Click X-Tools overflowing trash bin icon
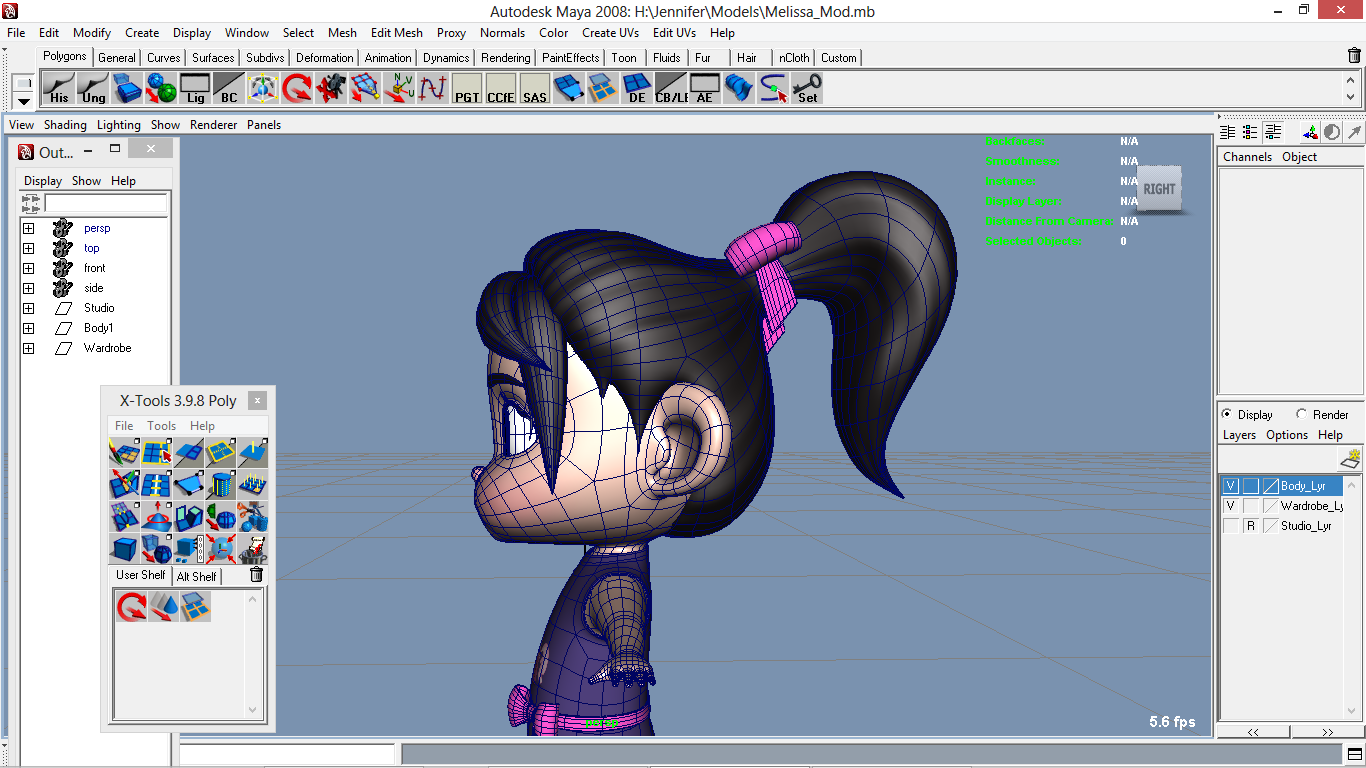Image resolution: width=1366 pixels, height=768 pixels. [252, 549]
